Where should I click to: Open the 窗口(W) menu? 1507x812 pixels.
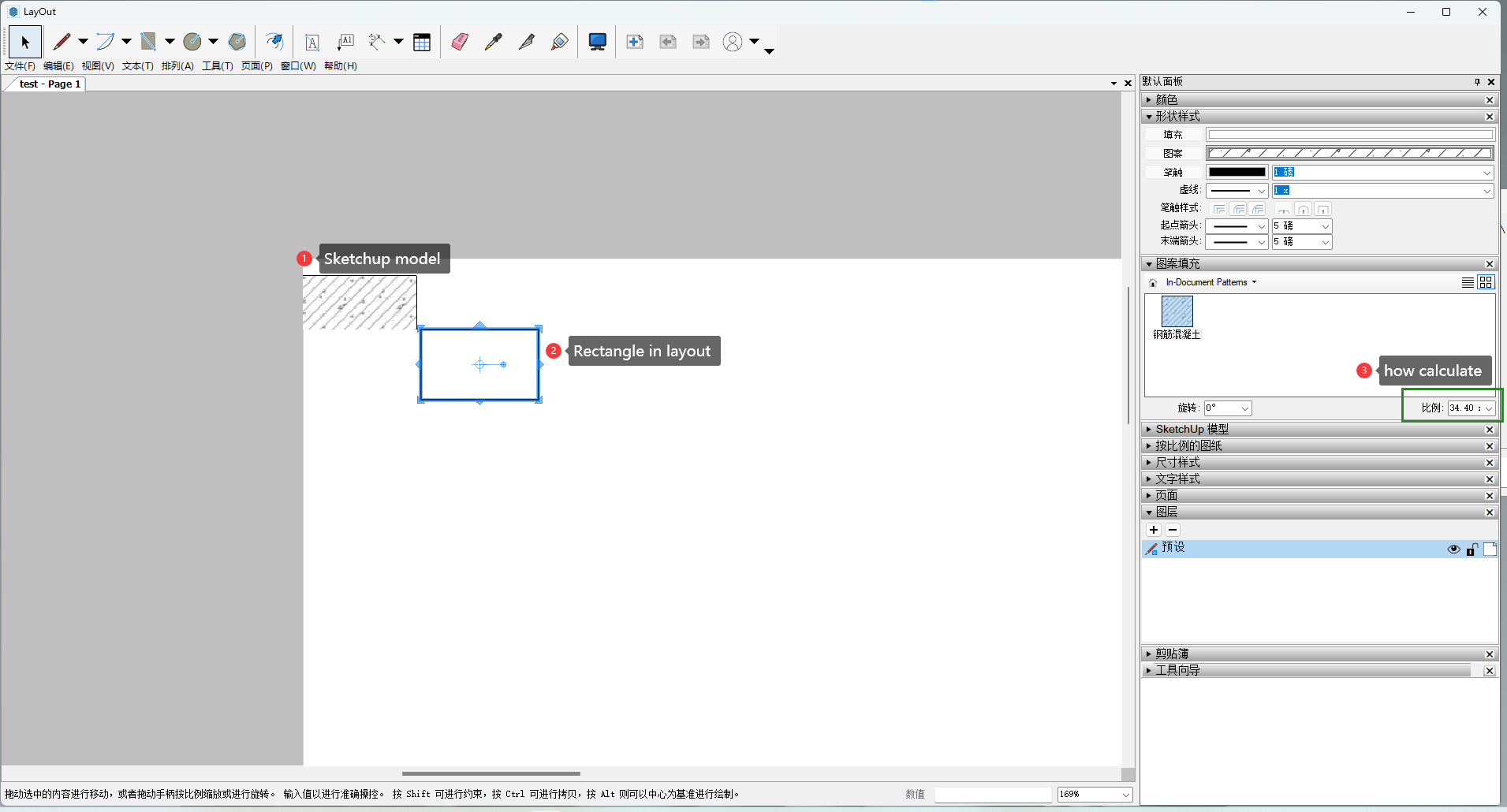point(298,66)
